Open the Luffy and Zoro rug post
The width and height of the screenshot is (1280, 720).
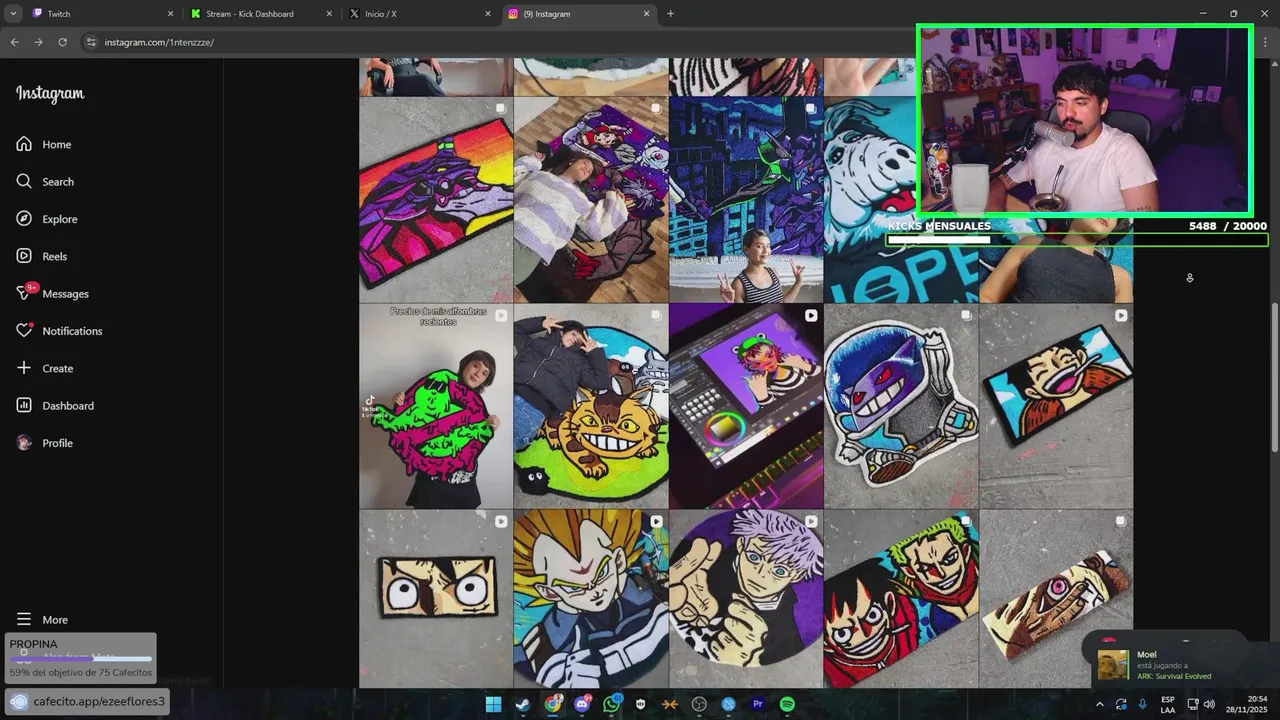coord(901,599)
